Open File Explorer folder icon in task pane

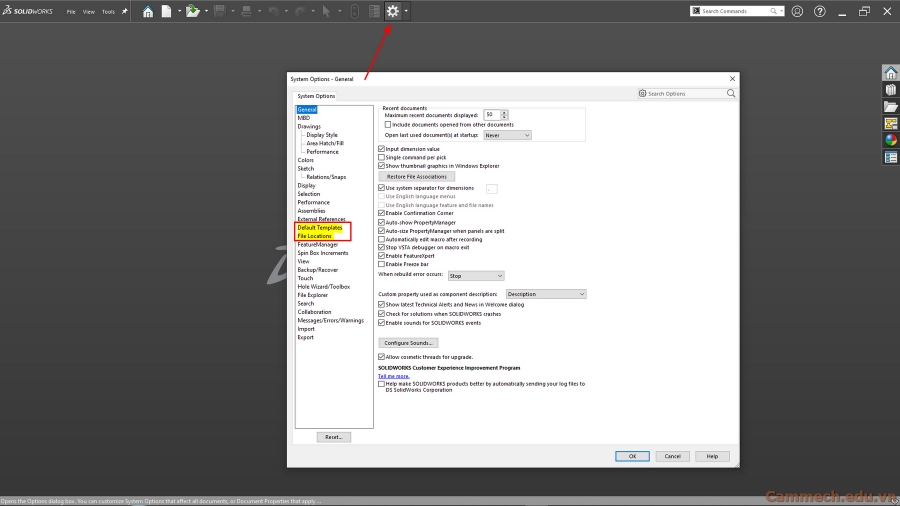(x=891, y=107)
